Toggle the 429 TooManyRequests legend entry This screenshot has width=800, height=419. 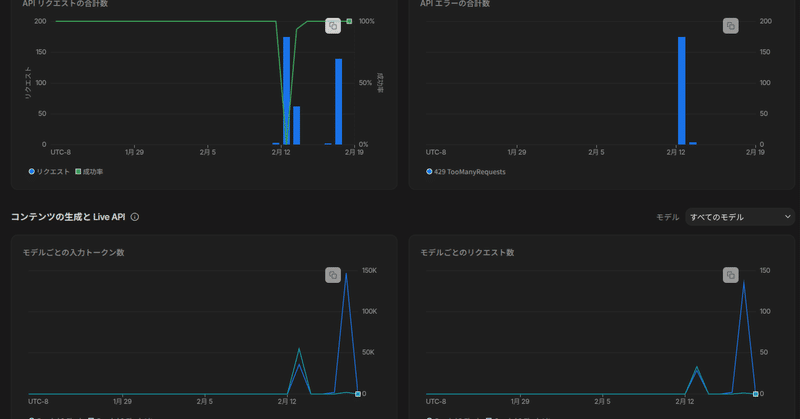466,172
